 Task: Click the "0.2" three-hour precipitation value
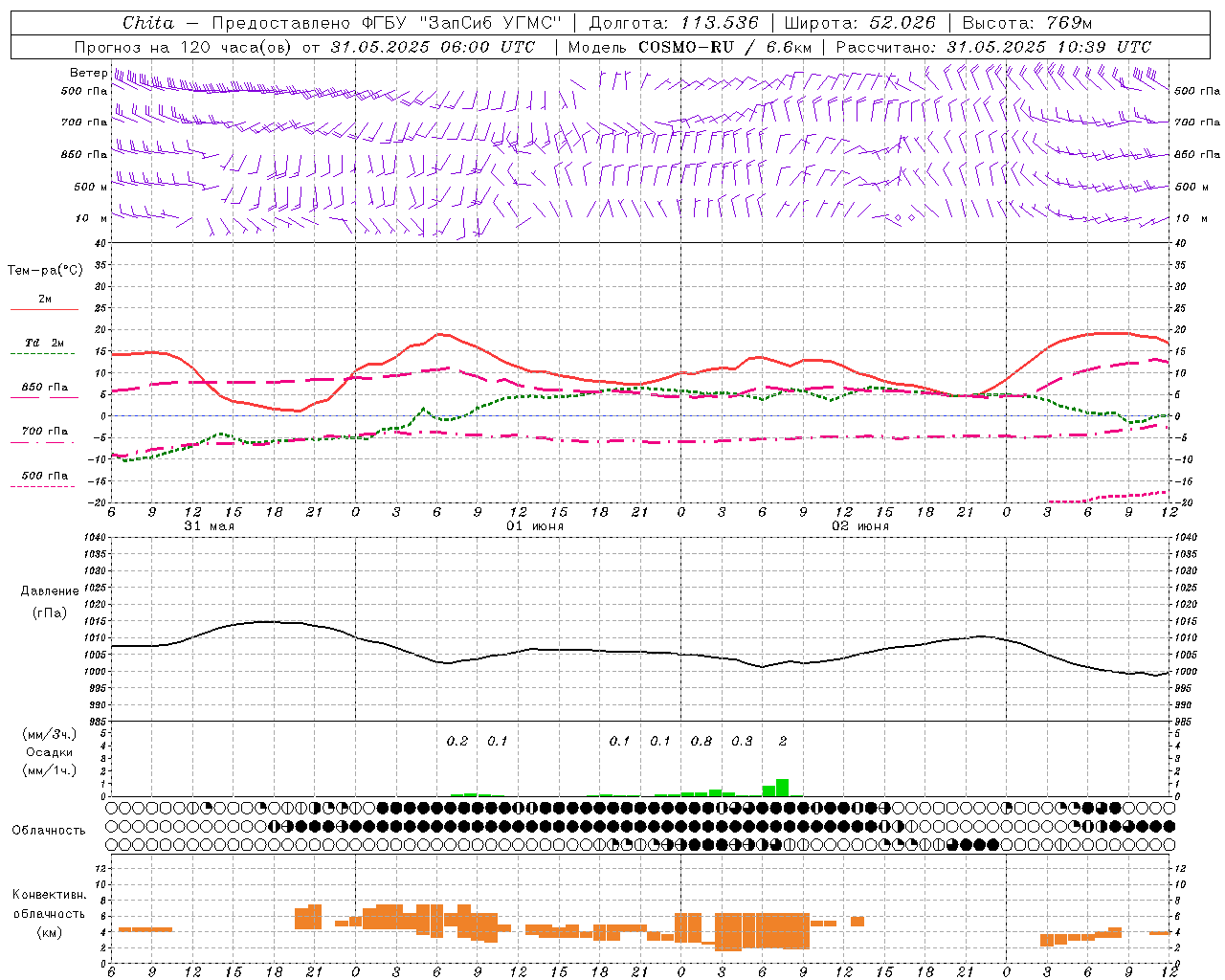pos(457,742)
